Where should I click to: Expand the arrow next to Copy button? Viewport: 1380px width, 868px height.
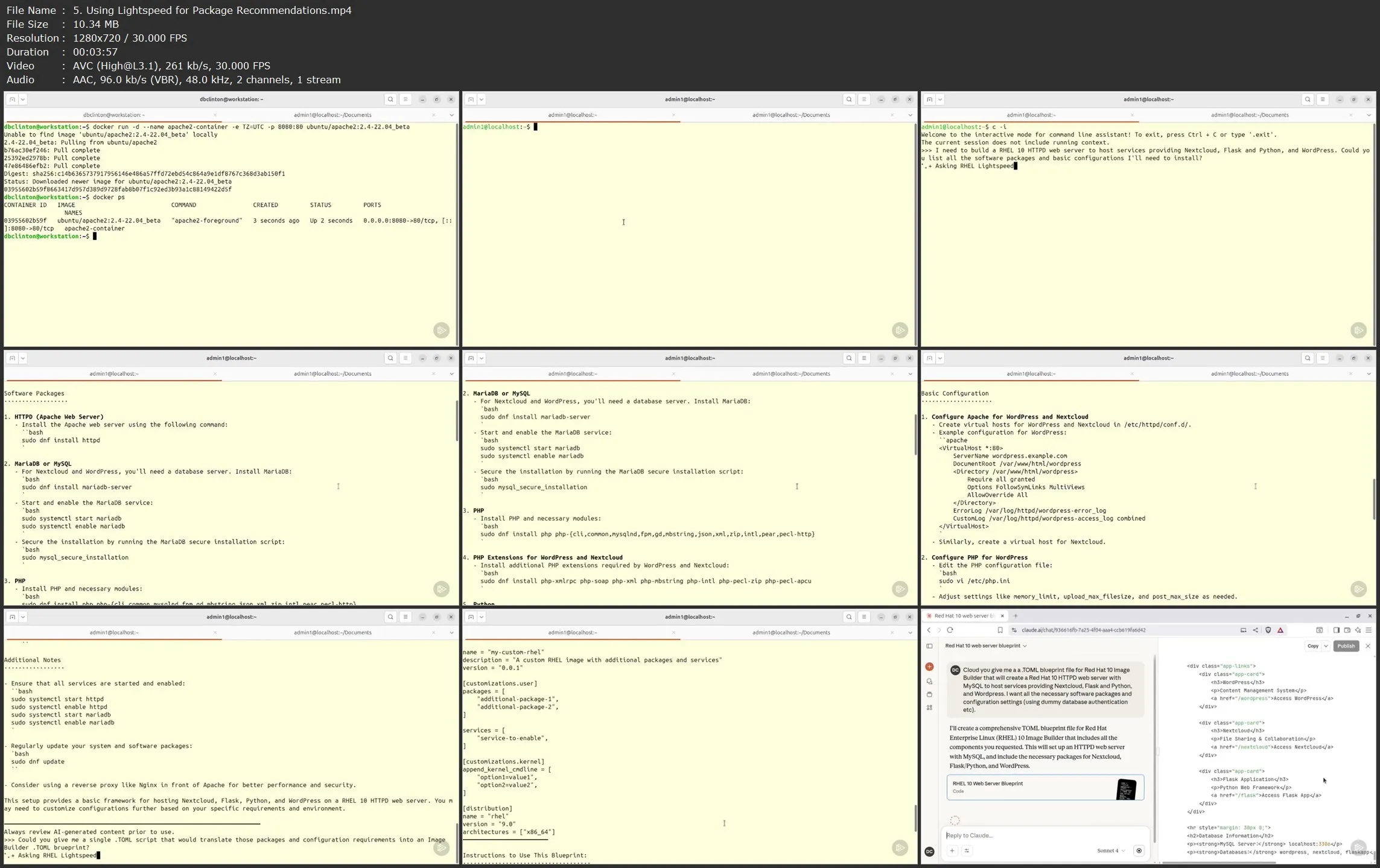point(1326,646)
